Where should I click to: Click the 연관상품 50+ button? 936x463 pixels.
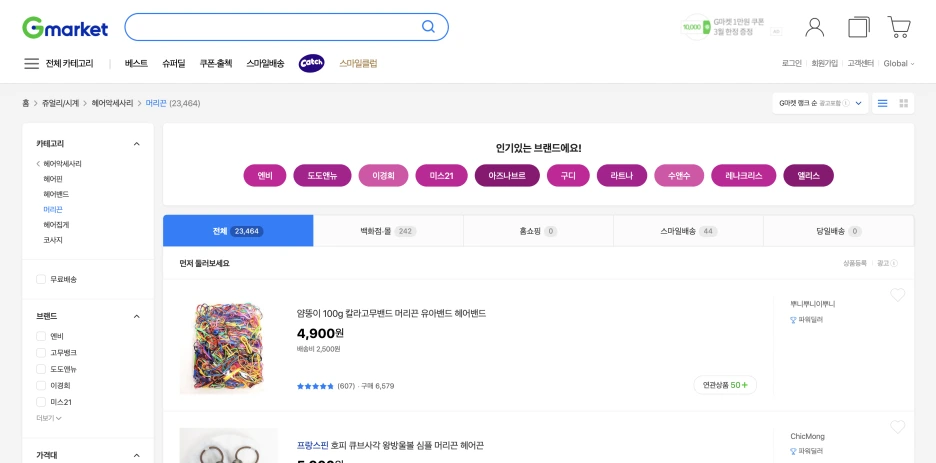point(725,385)
